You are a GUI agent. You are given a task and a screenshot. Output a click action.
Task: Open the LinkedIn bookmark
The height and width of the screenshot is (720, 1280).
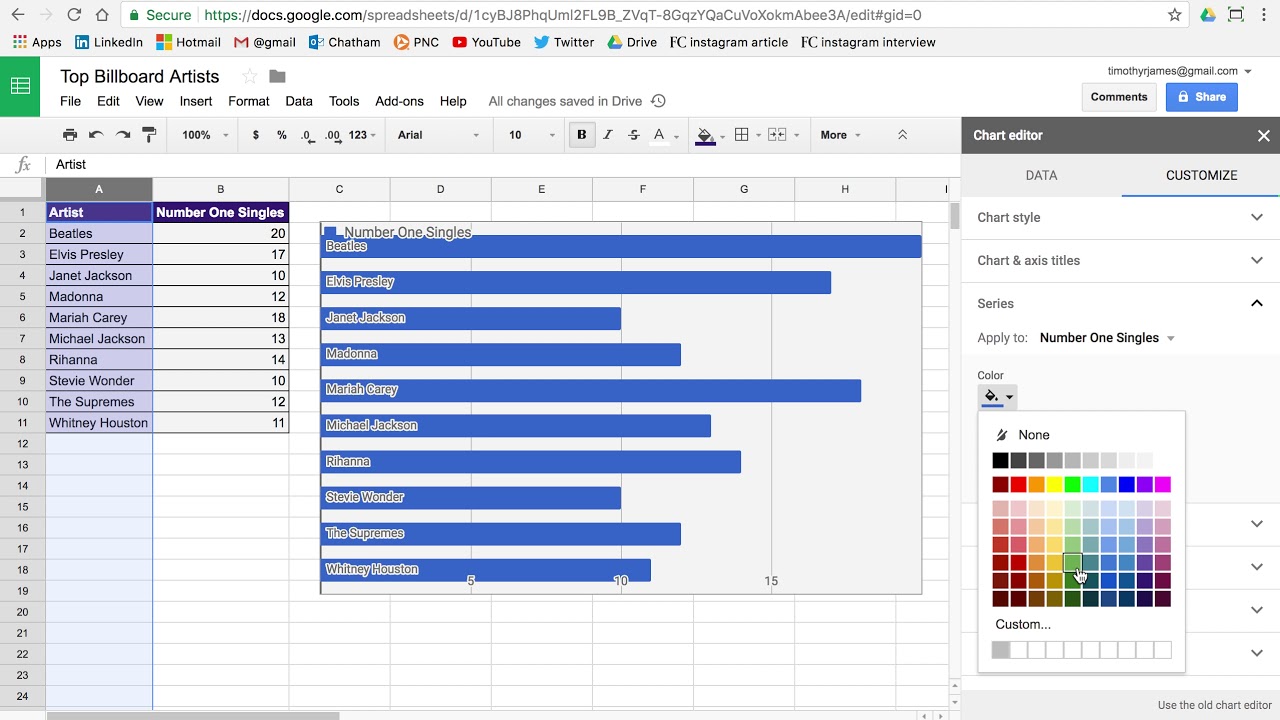[108, 42]
